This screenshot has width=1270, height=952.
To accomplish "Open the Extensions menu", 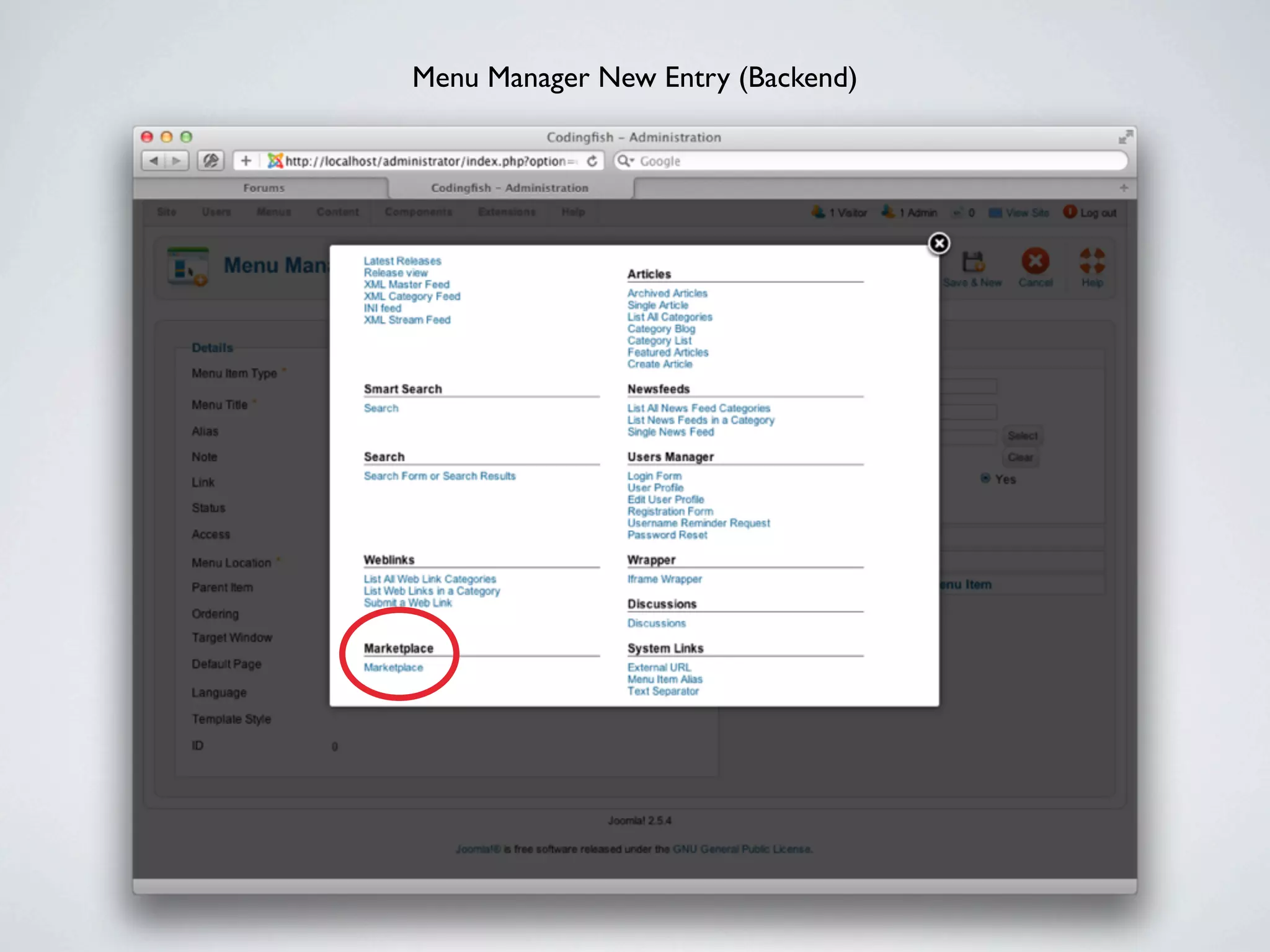I will tap(507, 212).
